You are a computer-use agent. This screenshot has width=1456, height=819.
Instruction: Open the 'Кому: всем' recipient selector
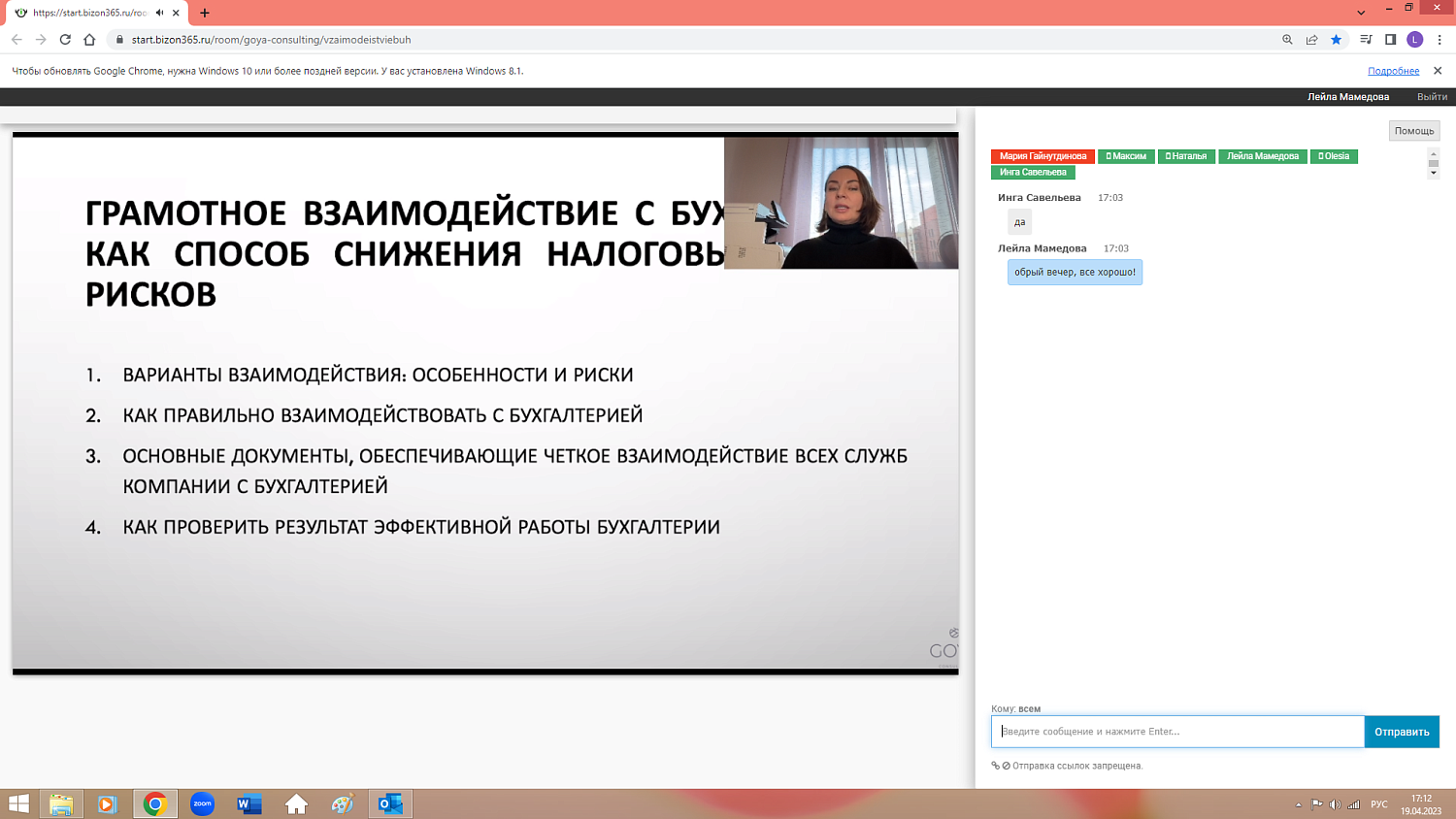click(1016, 708)
